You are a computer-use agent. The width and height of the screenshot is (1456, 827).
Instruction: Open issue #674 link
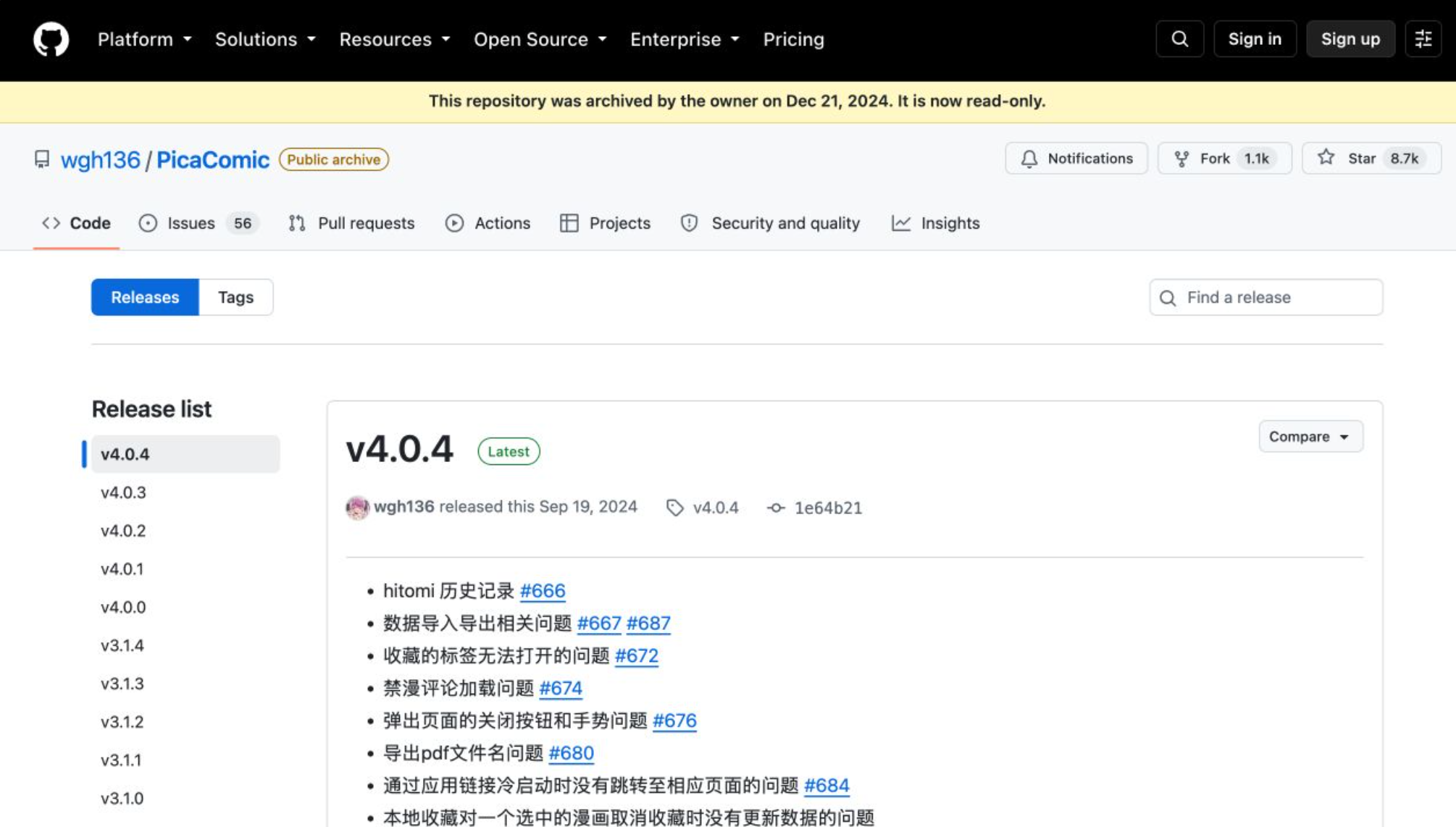pos(561,689)
